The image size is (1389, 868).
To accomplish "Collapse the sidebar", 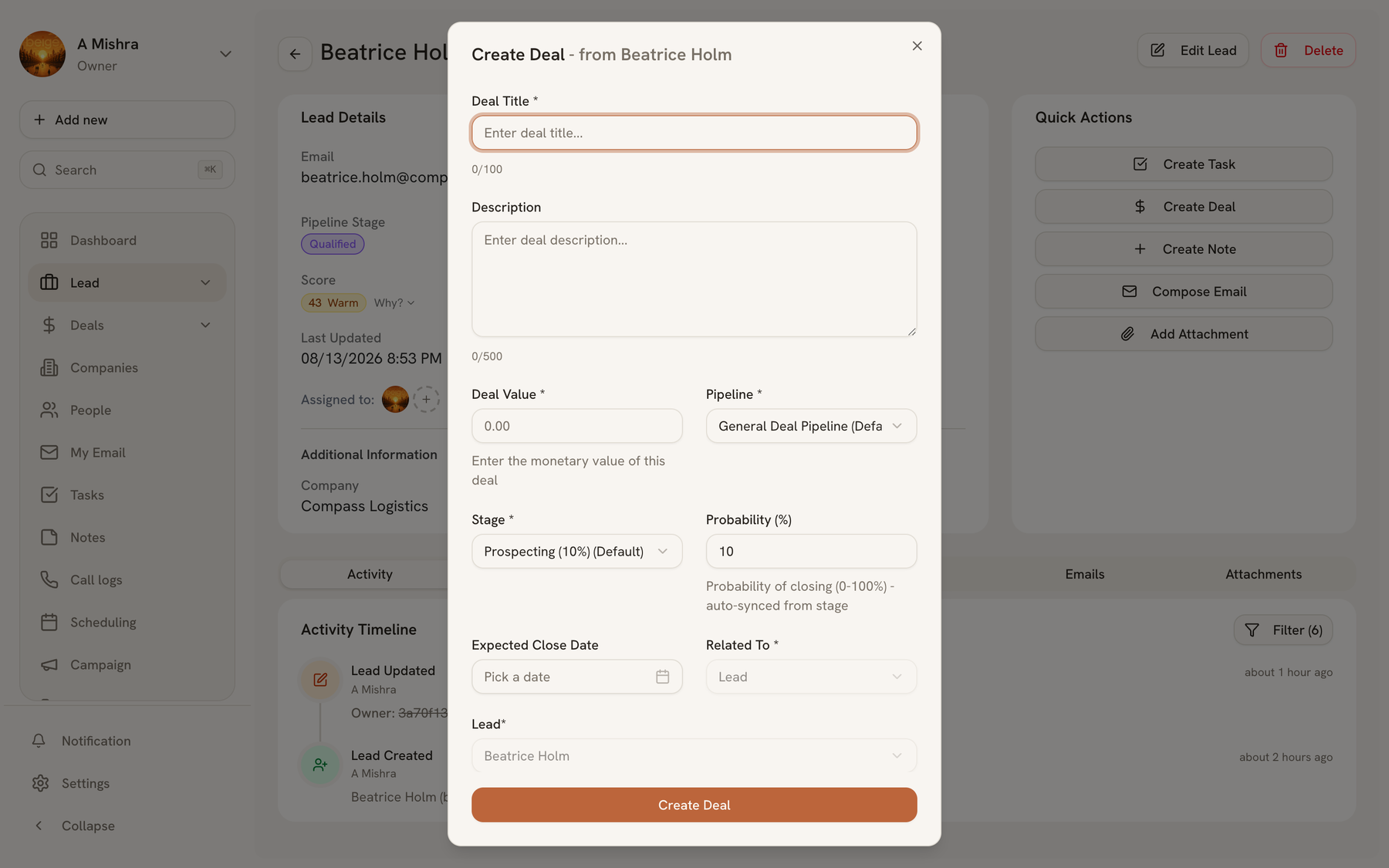I will (127, 826).
